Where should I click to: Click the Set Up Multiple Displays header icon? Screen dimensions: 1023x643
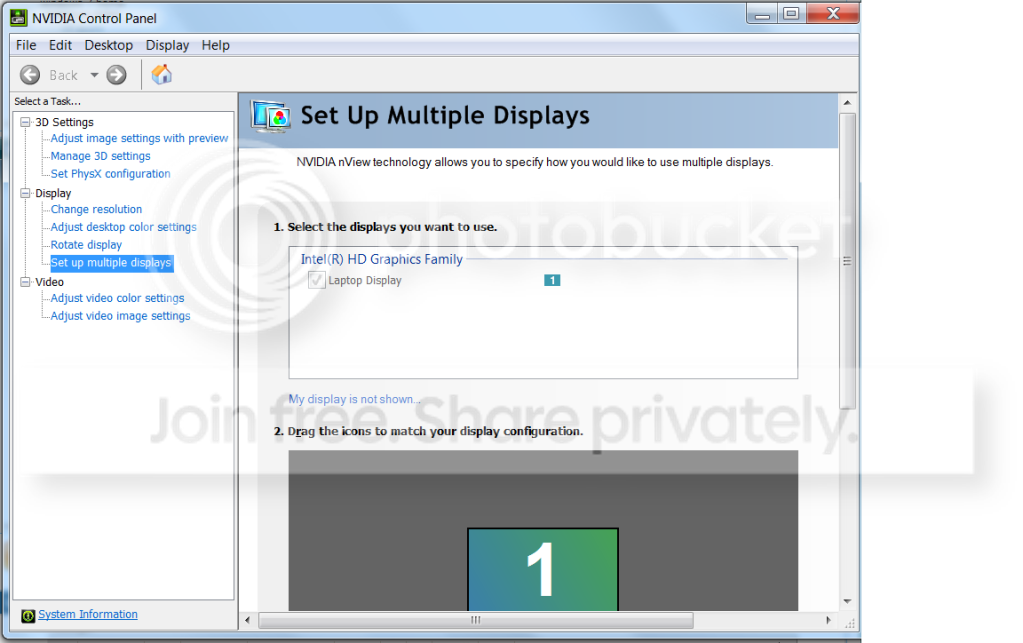pyautogui.click(x=271, y=116)
